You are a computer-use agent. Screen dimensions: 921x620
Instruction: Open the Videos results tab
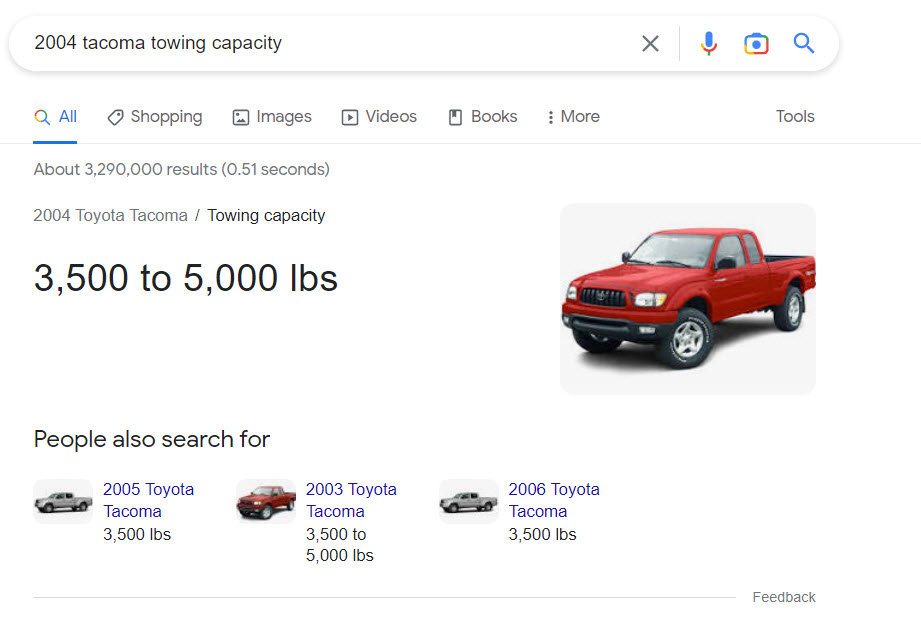(379, 117)
